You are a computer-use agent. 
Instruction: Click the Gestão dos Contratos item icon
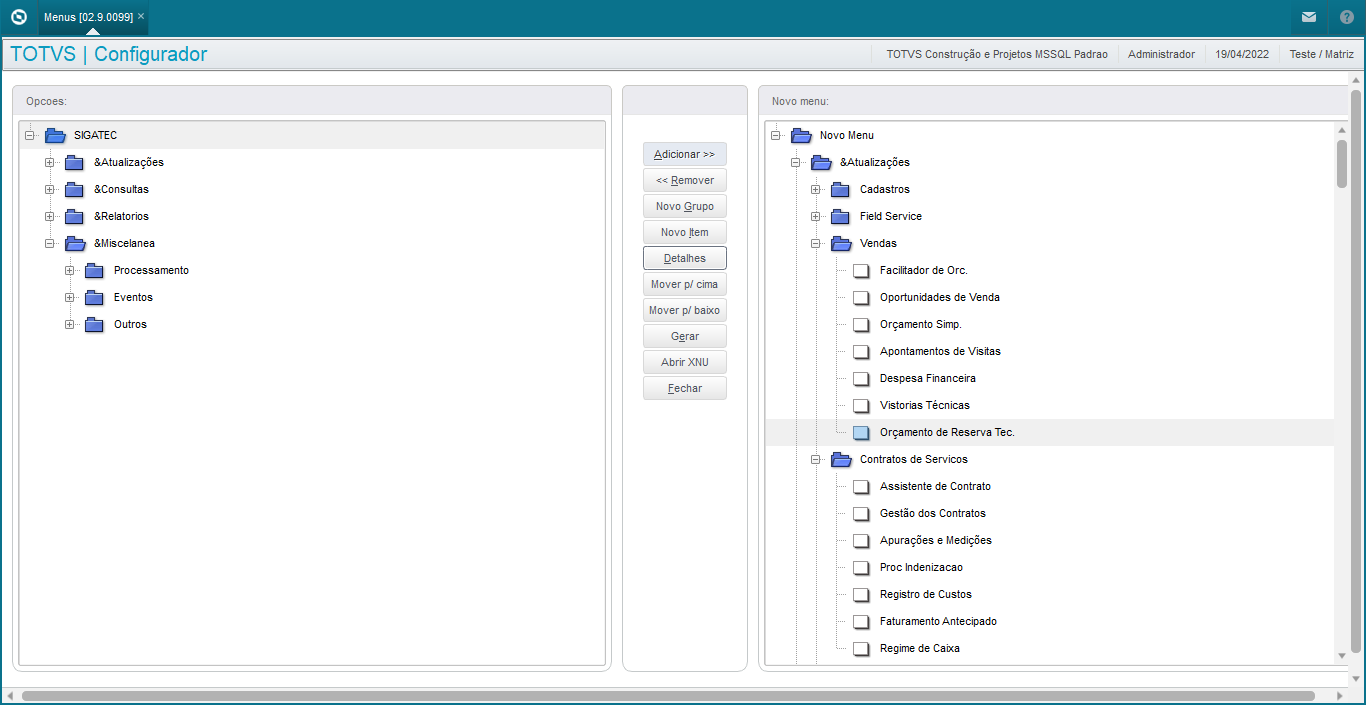click(861, 513)
